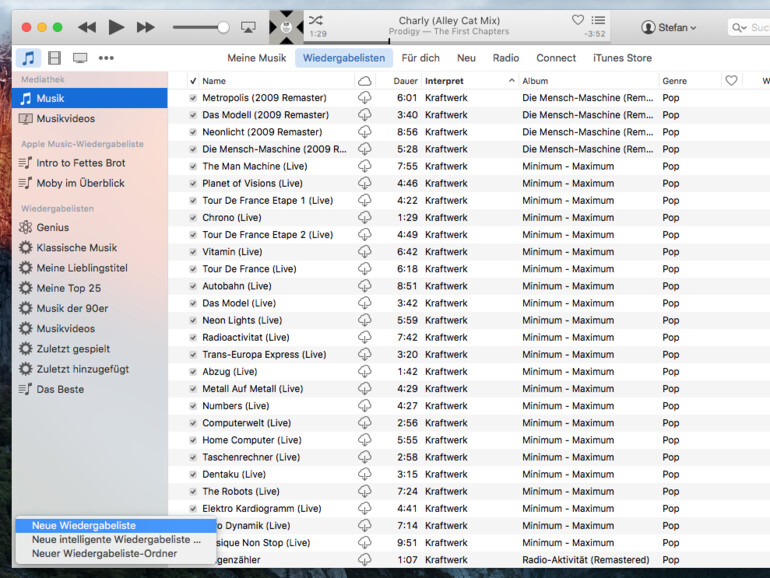Switch to Movies library icon
Image resolution: width=770 pixels, height=578 pixels.
55,58
